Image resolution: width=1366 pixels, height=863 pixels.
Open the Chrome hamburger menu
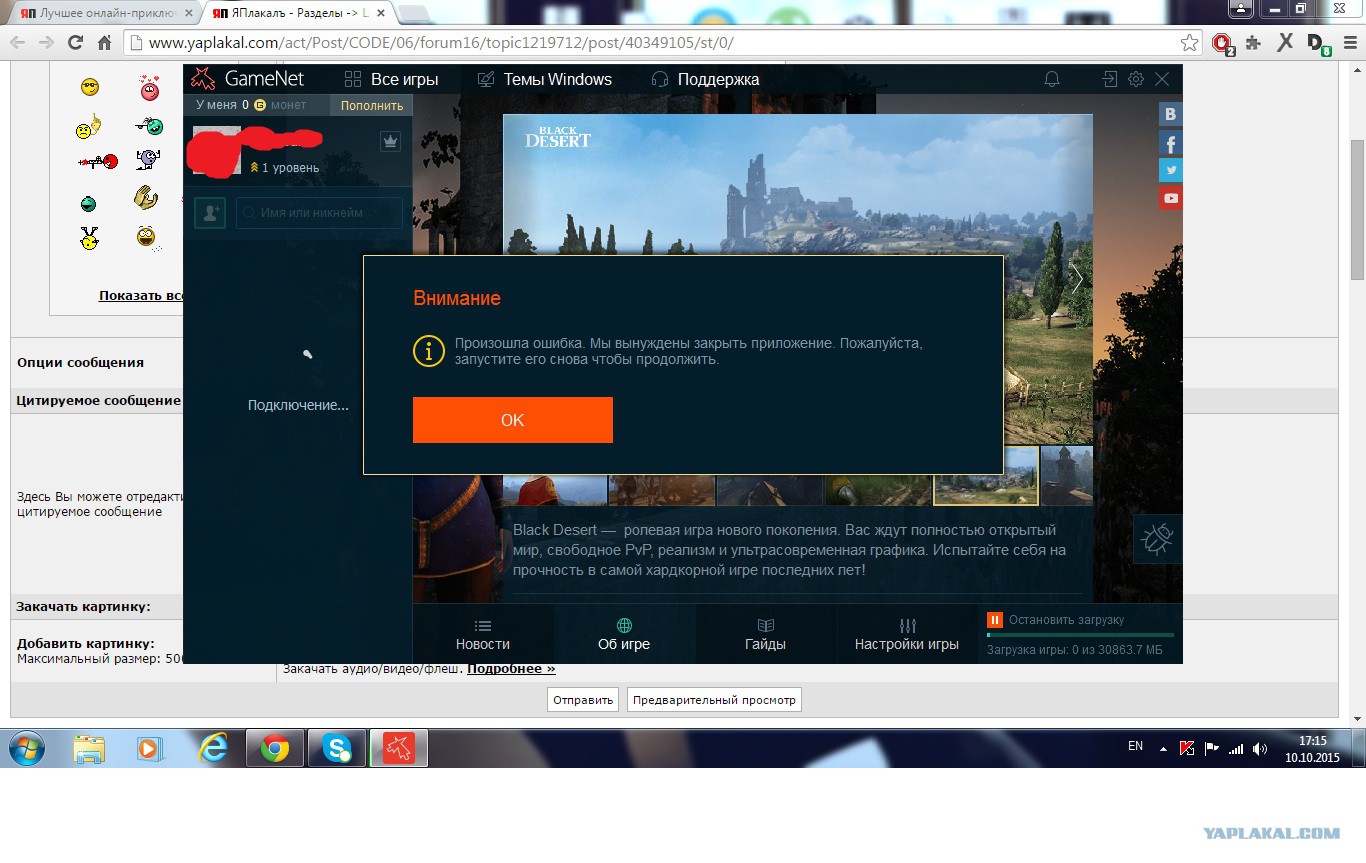click(1348, 43)
